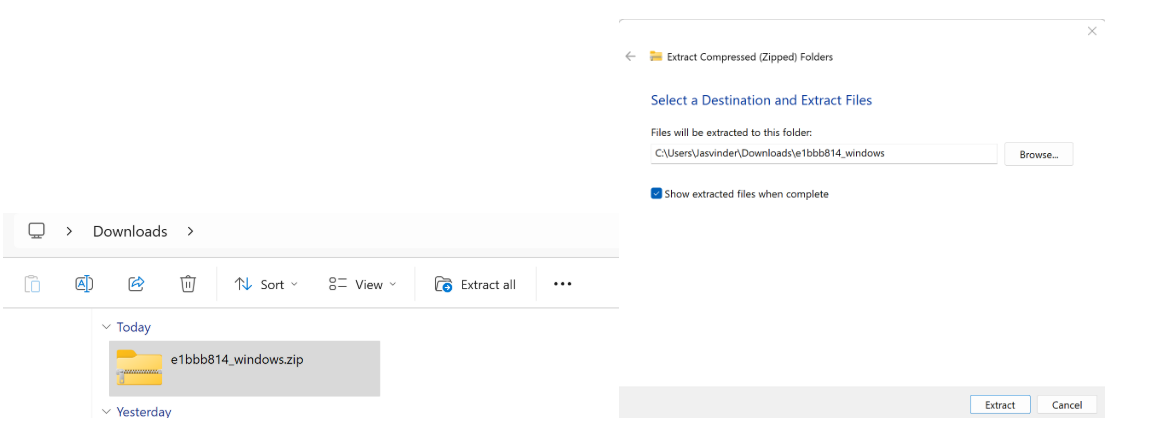The height and width of the screenshot is (440, 1156).
Task: Toggle Show extracted files when complete checkbox
Action: [657, 194]
